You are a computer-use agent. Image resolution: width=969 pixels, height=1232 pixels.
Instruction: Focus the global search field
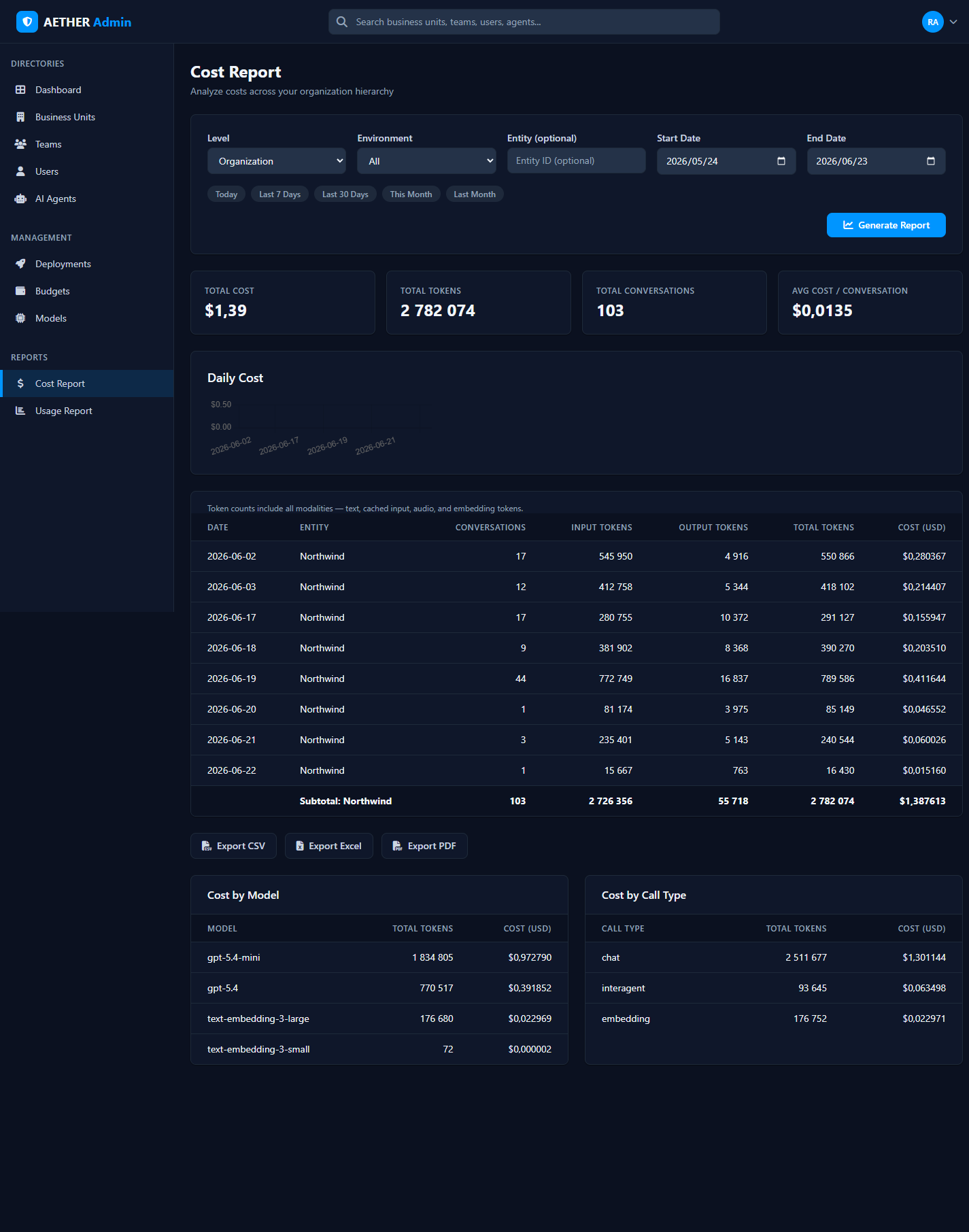(524, 22)
